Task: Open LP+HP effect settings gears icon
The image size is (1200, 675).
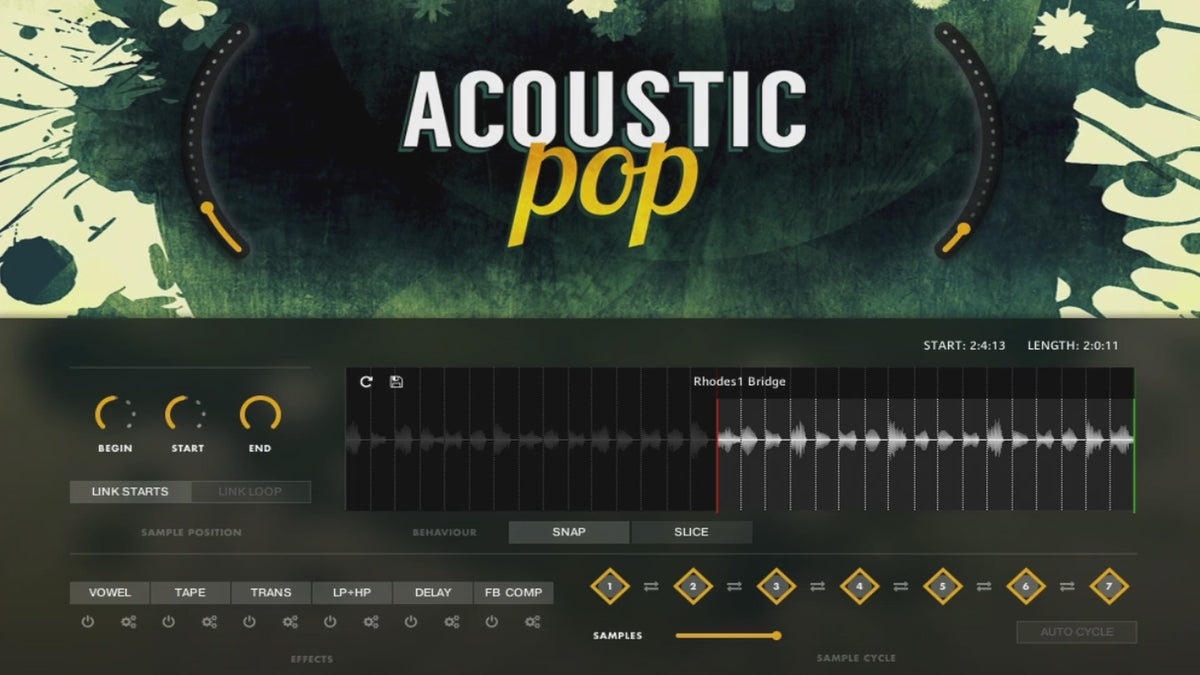Action: pyautogui.click(x=371, y=622)
